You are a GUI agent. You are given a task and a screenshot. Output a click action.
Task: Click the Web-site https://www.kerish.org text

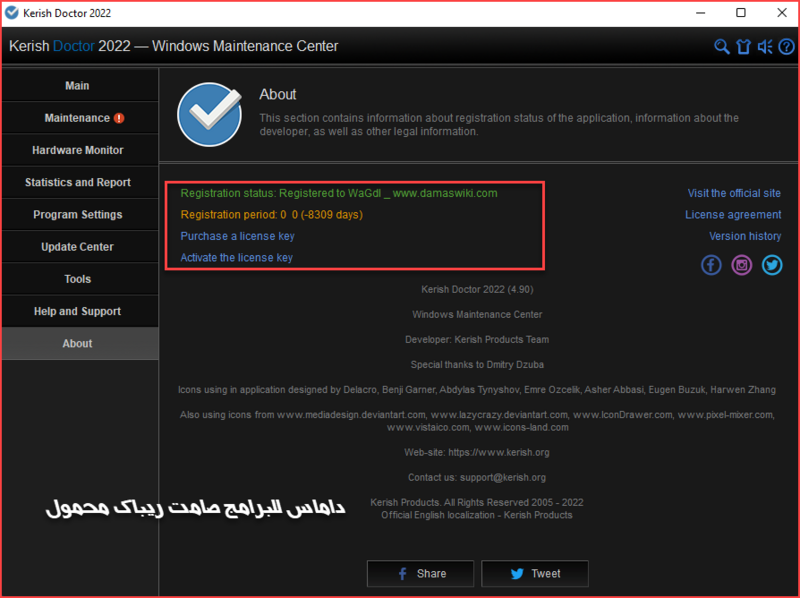pos(477,452)
